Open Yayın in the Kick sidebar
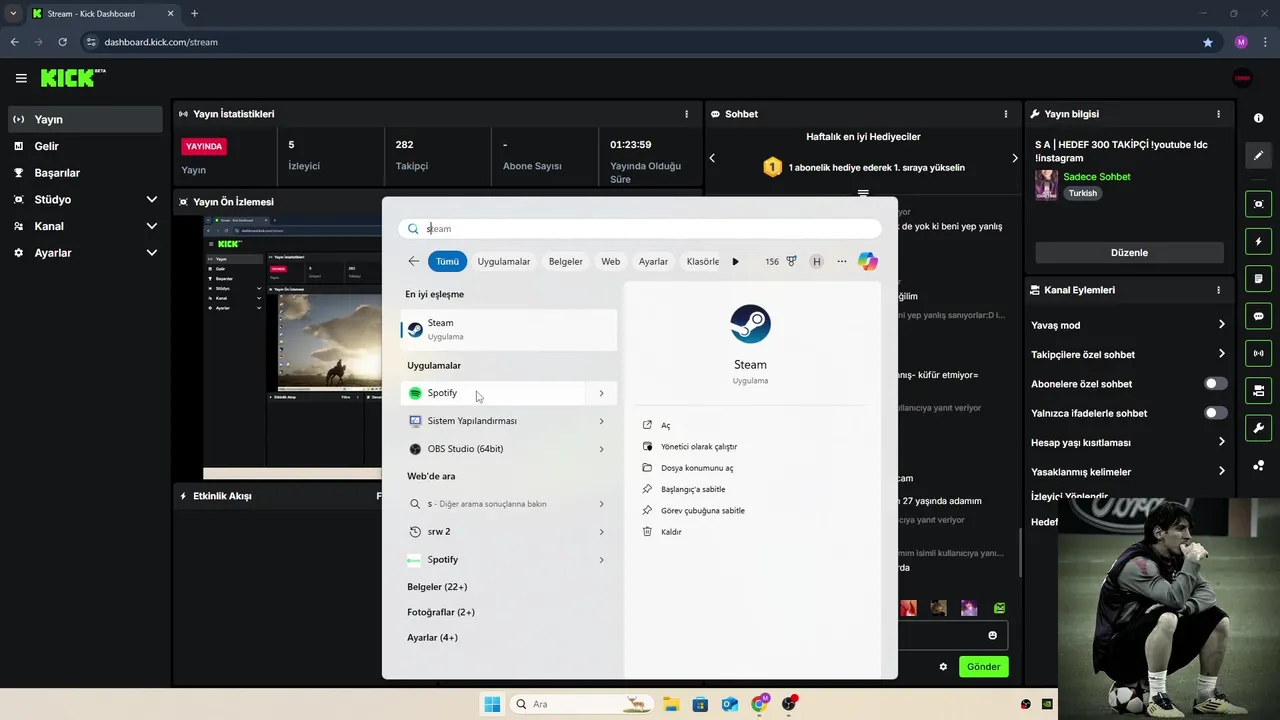This screenshot has height=720, width=1280. tap(85, 119)
